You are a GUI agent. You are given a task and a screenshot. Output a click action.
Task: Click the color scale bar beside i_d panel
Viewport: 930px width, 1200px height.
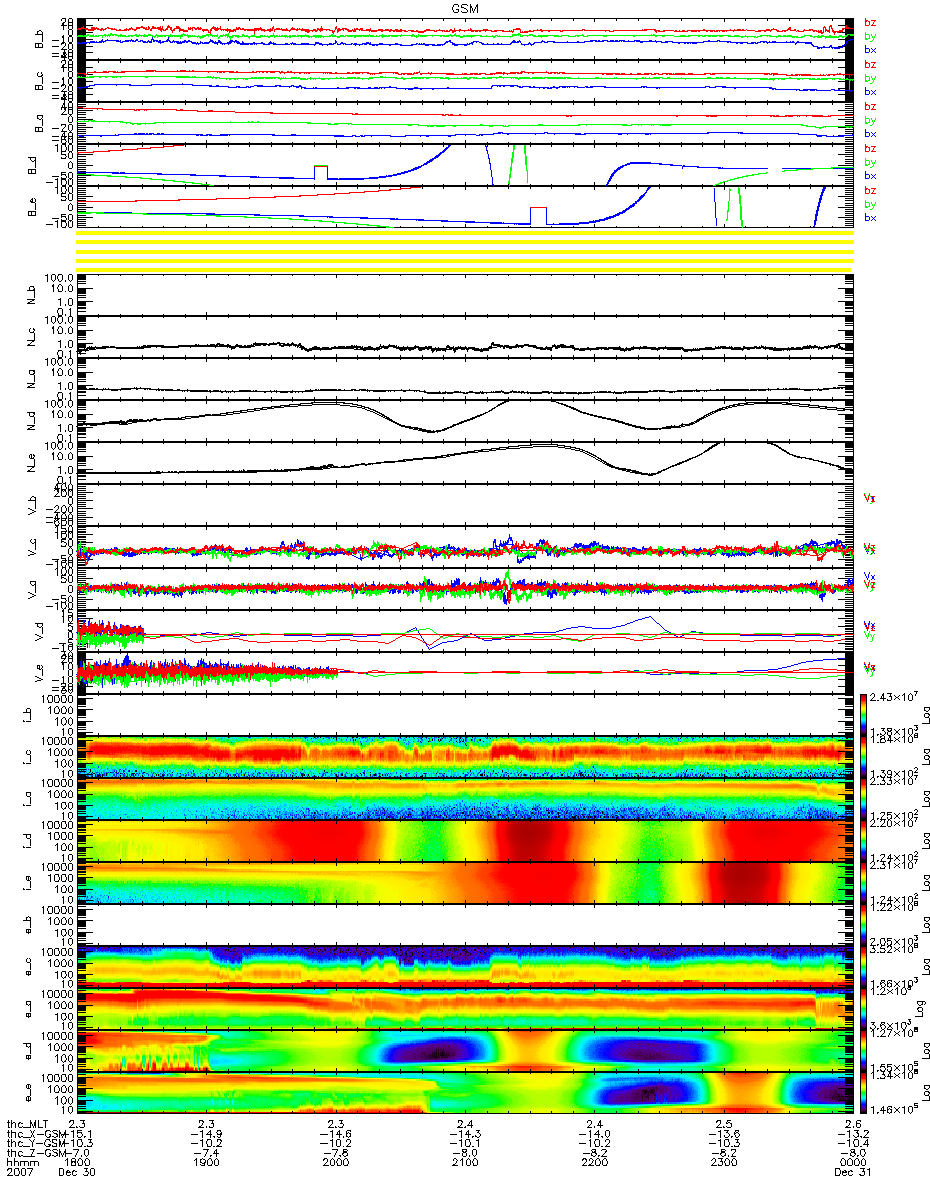[x=861, y=840]
